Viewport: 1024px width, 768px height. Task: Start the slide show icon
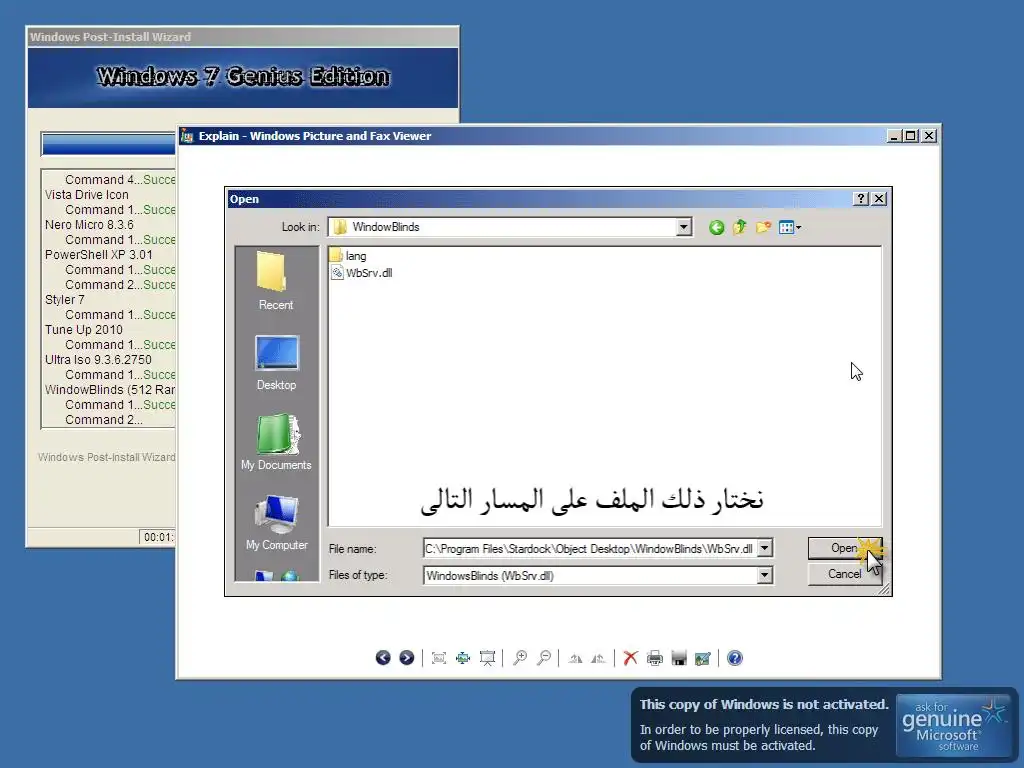pyautogui.click(x=487, y=658)
